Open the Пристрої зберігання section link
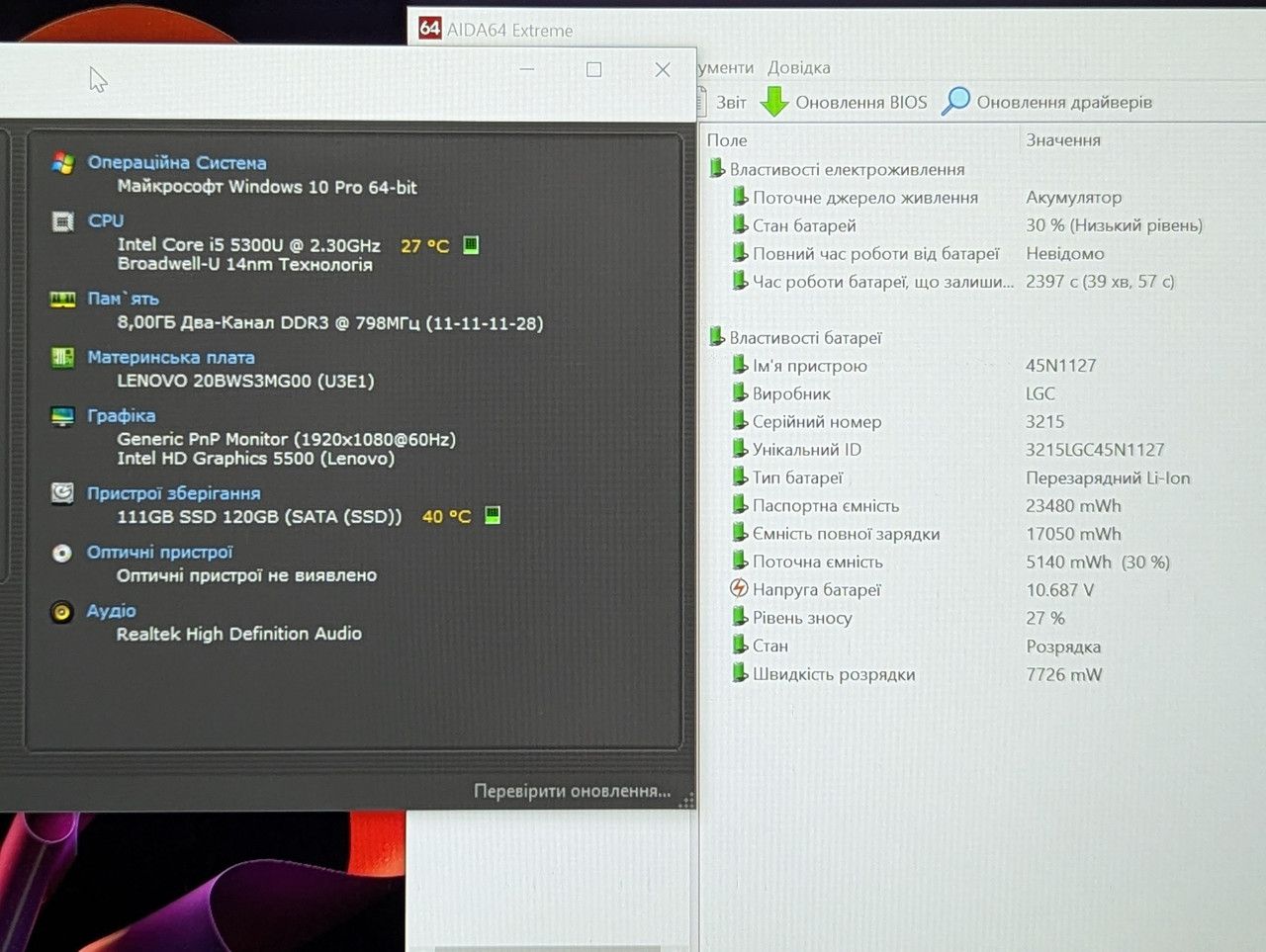 click(x=173, y=492)
